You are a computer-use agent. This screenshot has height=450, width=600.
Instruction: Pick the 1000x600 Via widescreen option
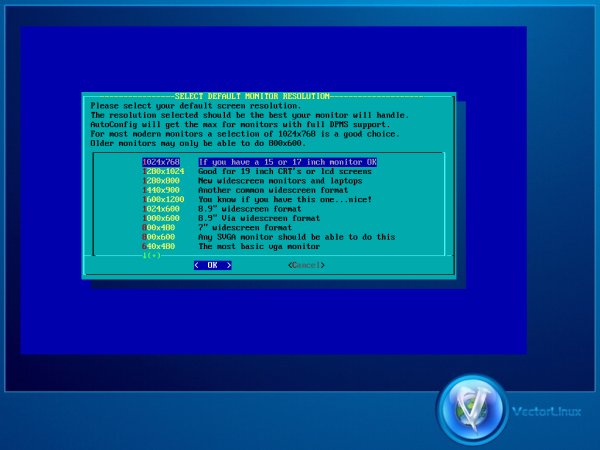pos(161,218)
